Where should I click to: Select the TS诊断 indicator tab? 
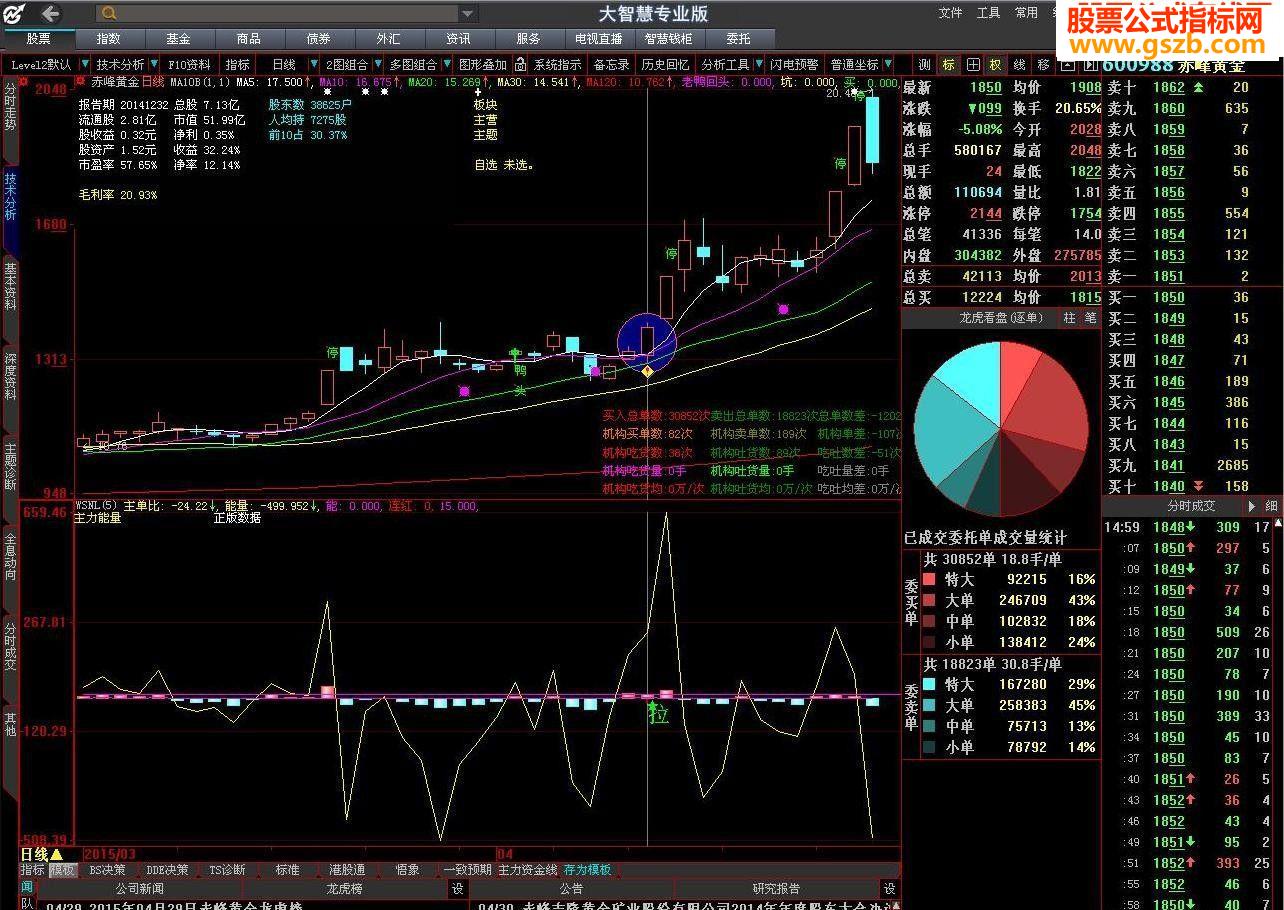tap(227, 870)
